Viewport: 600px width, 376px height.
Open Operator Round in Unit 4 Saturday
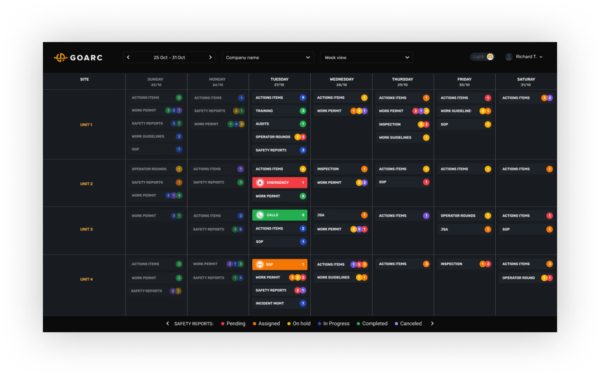pos(527,278)
